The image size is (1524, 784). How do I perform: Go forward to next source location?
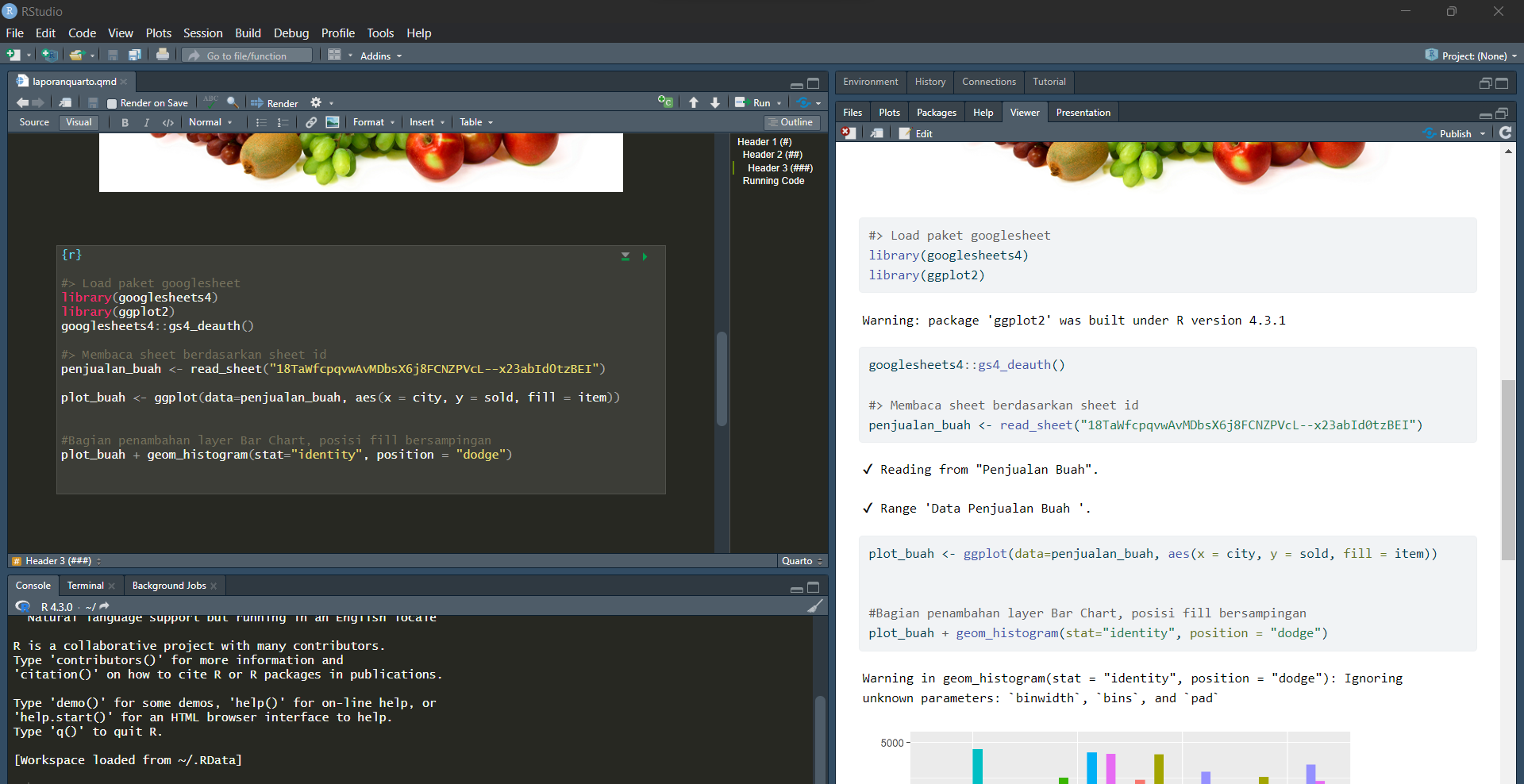click(x=38, y=102)
